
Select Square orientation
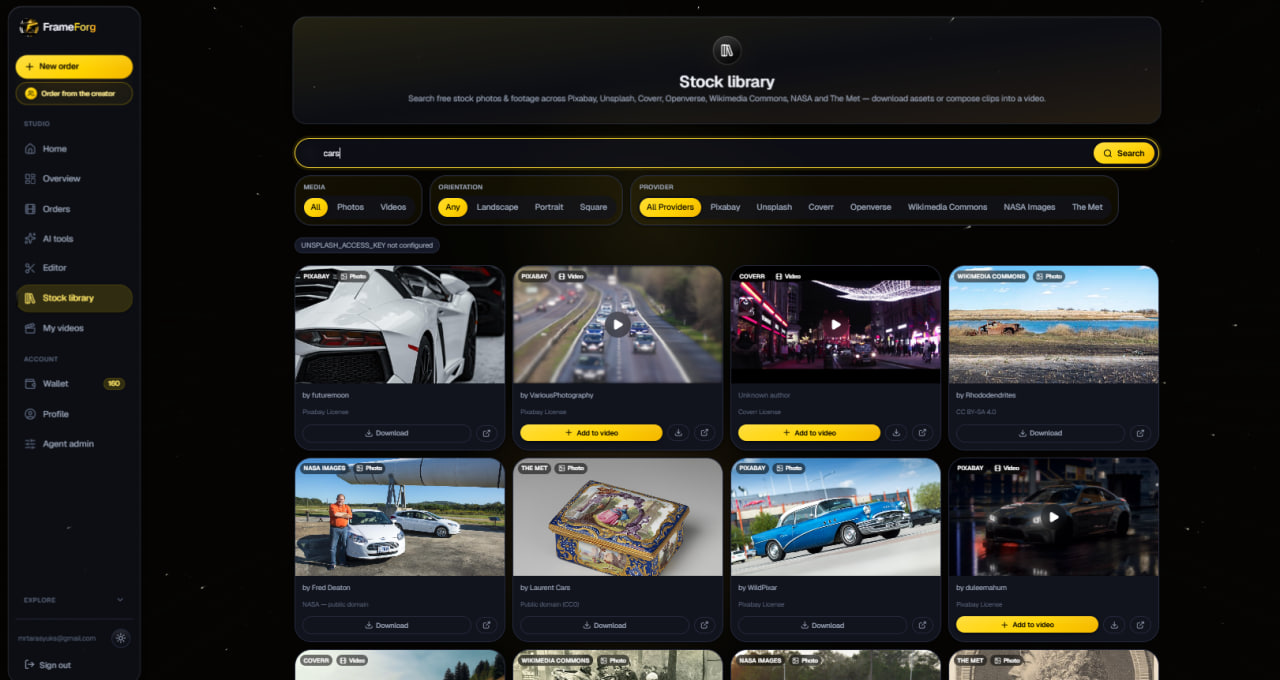tap(593, 207)
